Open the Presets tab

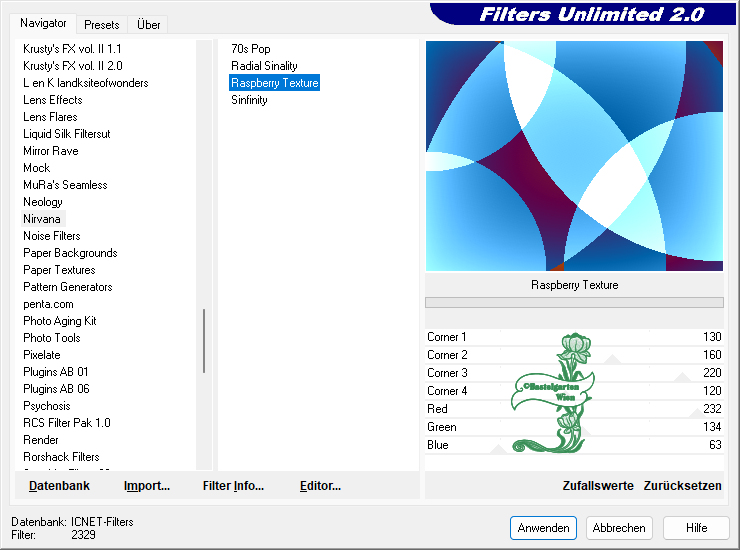tap(101, 25)
